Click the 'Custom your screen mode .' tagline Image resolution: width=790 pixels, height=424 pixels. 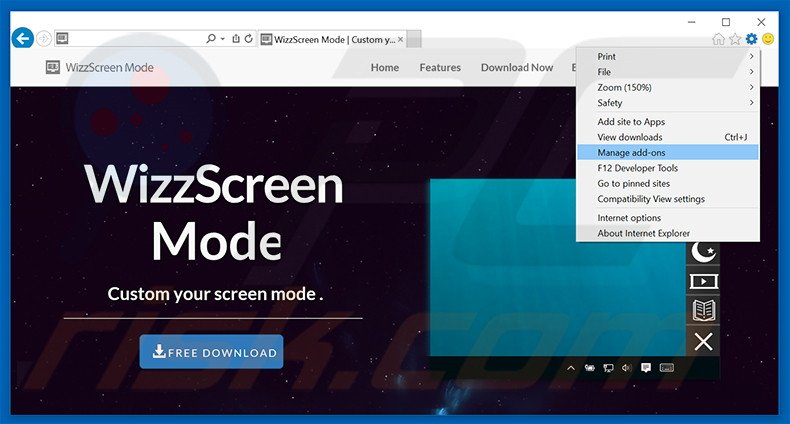(x=215, y=294)
